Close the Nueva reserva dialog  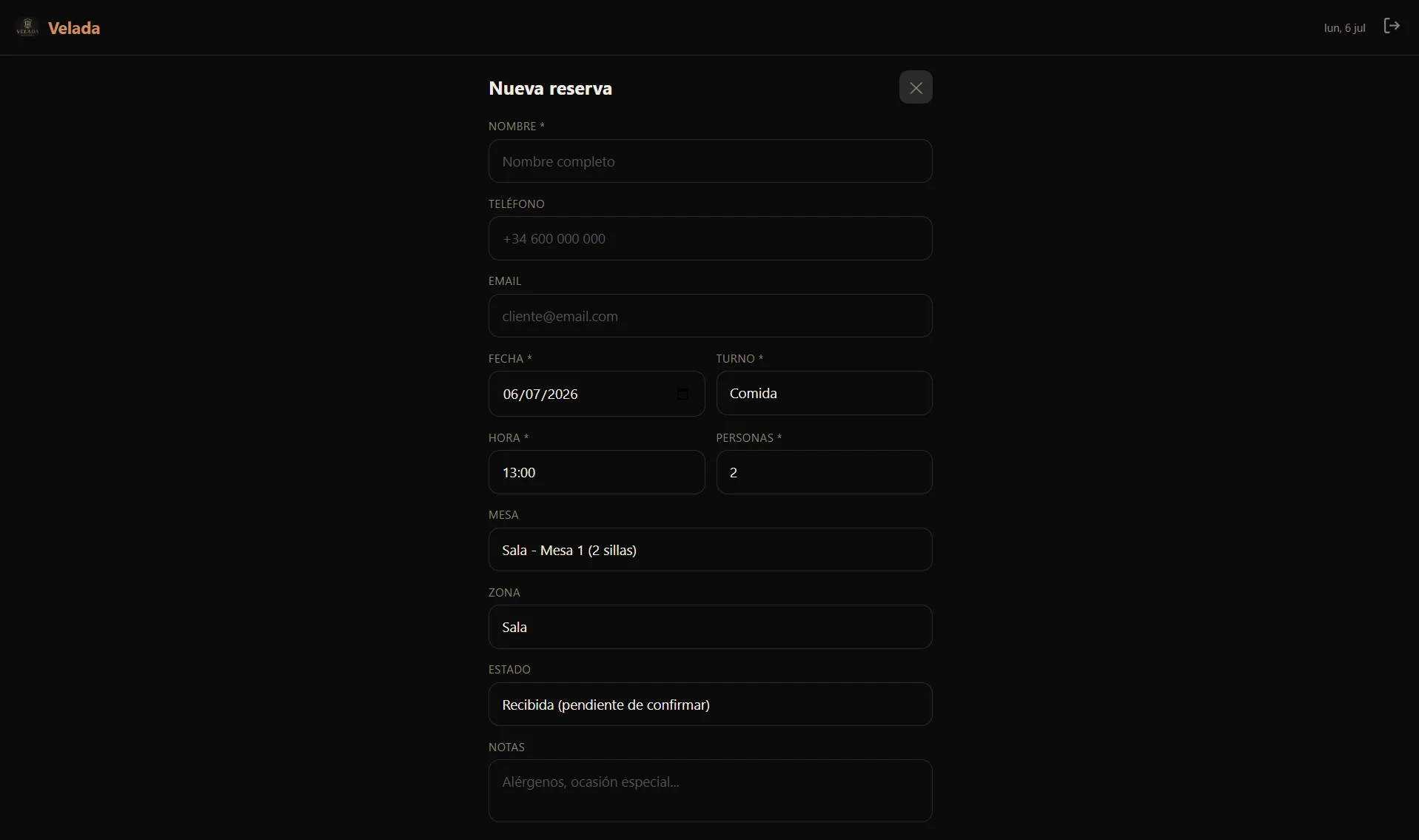coord(916,87)
